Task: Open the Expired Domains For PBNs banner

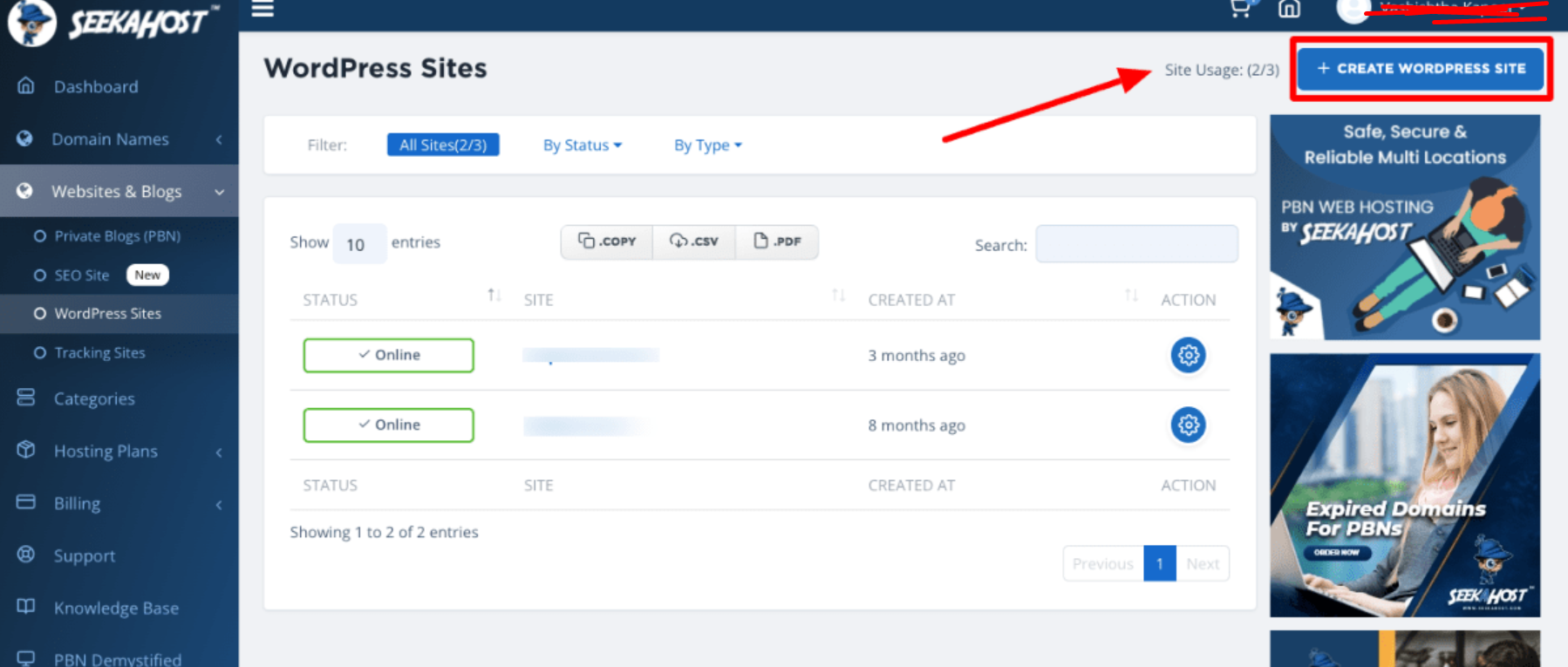Action: tap(1405, 485)
